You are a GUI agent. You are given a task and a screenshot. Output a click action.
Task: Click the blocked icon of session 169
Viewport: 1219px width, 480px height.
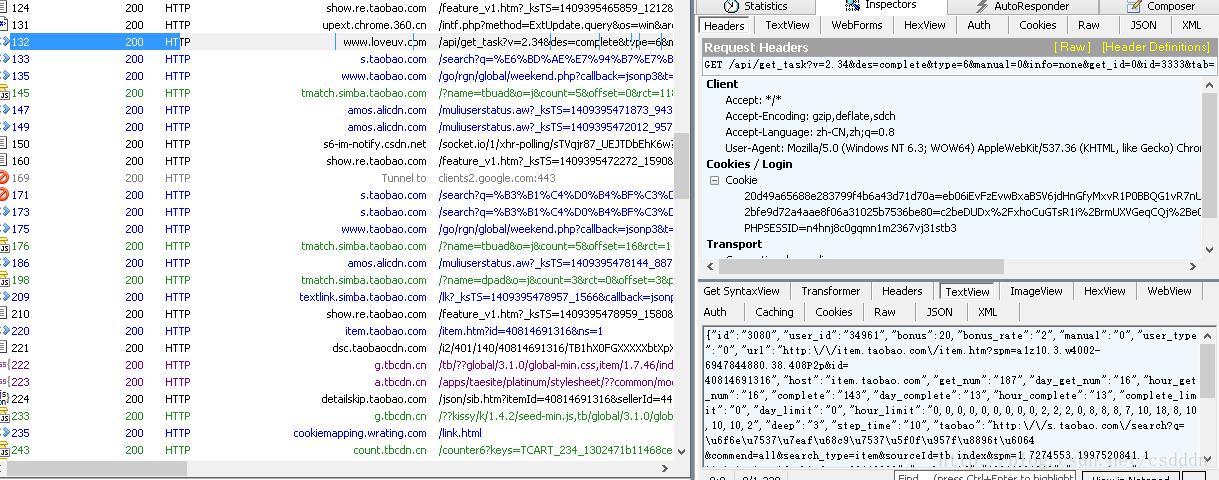[3, 177]
